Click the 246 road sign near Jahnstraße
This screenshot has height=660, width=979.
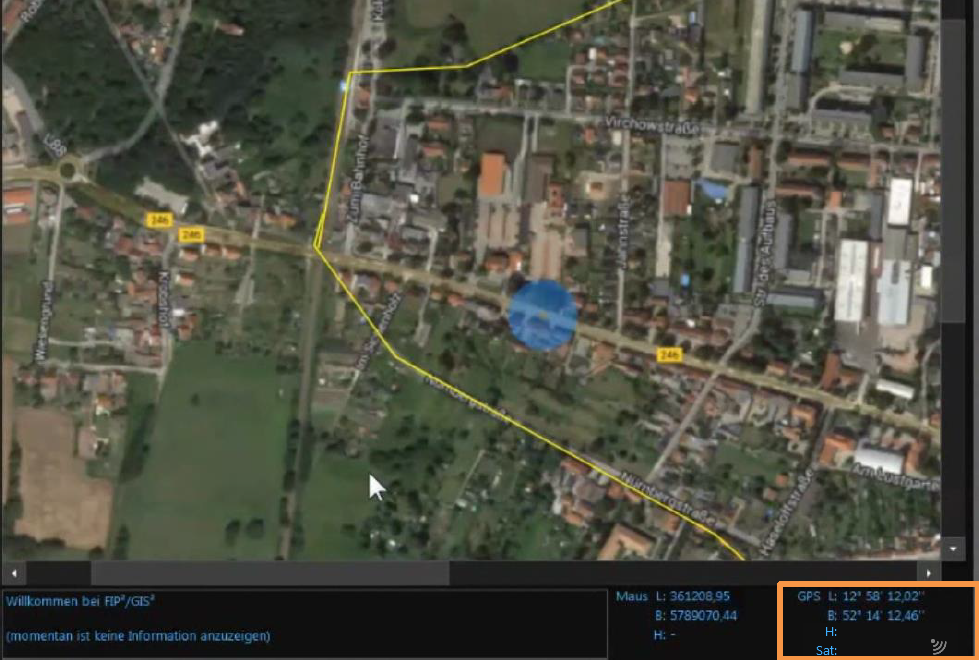tap(669, 355)
